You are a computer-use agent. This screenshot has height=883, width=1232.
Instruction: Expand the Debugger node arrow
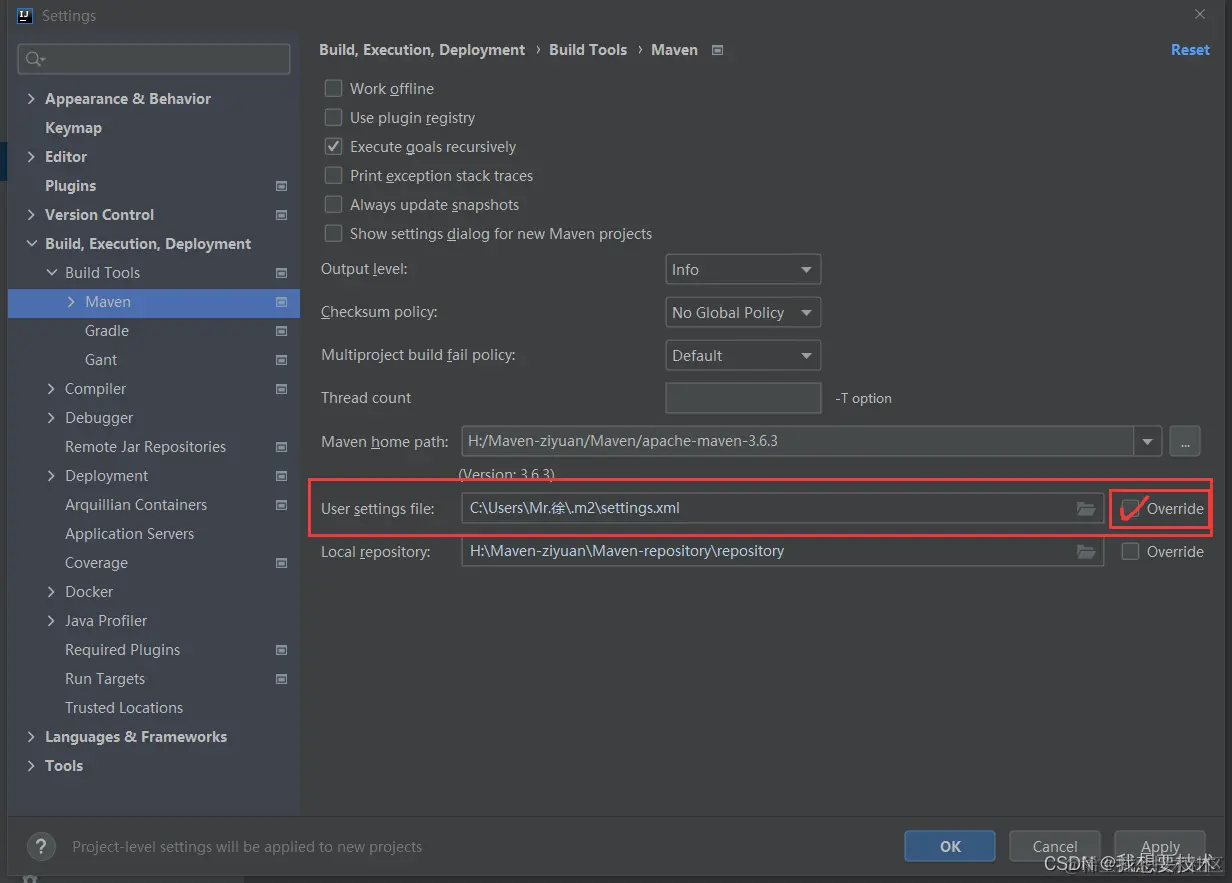[x=51, y=418]
